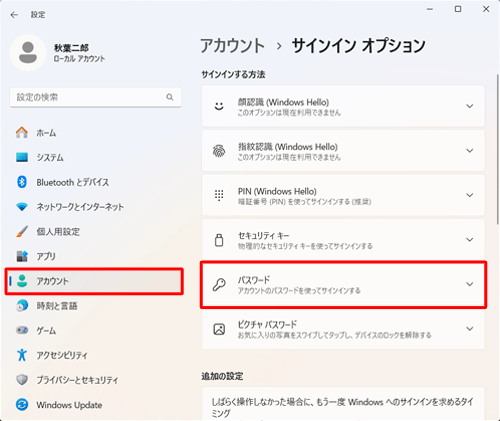Click the アプリ apps icon
Screen dimensions: 500x421
[22, 256]
